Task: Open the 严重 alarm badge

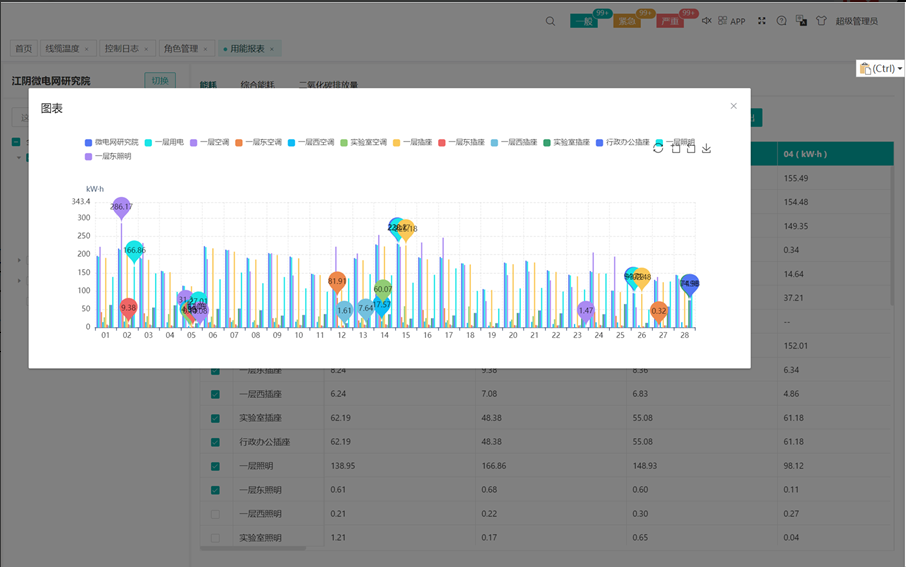Action: coord(670,21)
